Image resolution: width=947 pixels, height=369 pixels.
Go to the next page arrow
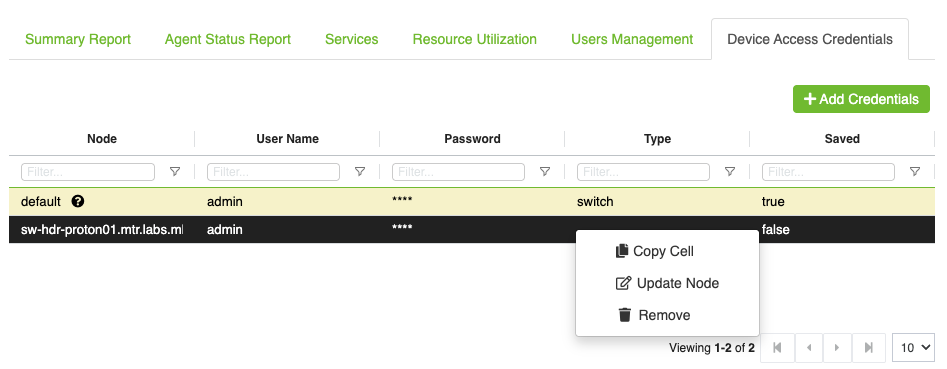[x=836, y=348]
